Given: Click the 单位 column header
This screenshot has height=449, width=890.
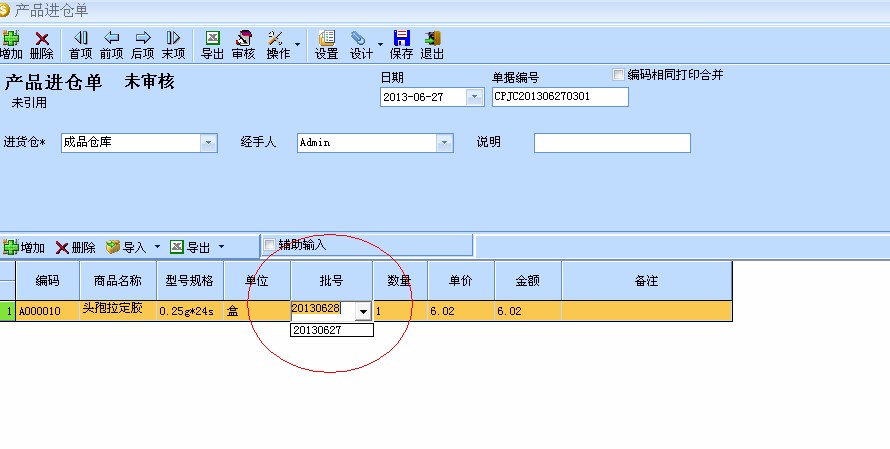Looking at the screenshot, I should [x=257, y=280].
